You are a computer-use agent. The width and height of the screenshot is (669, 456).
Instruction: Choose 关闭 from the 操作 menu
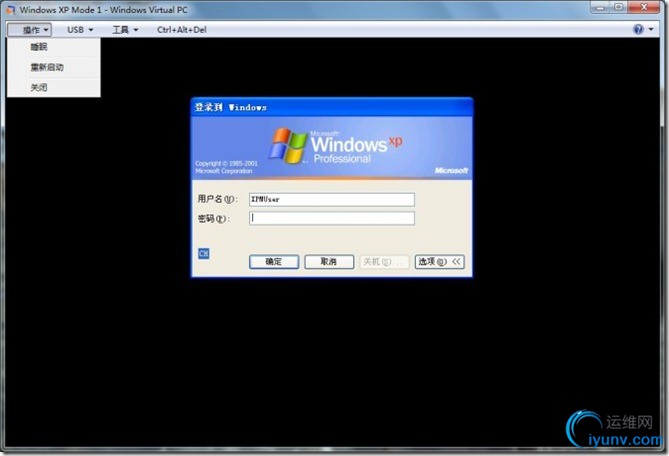click(x=54, y=87)
